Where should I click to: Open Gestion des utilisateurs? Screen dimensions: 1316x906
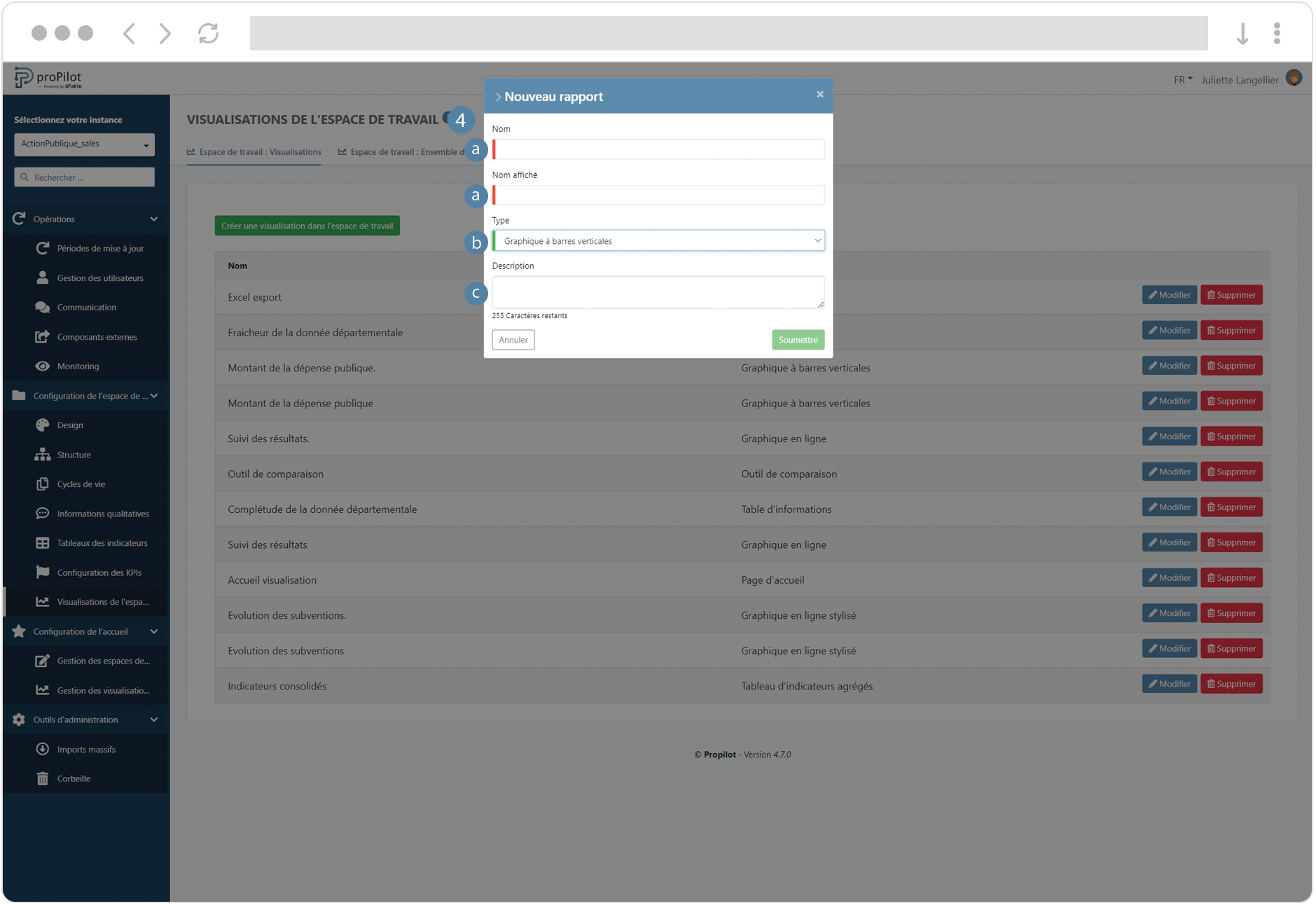point(98,277)
